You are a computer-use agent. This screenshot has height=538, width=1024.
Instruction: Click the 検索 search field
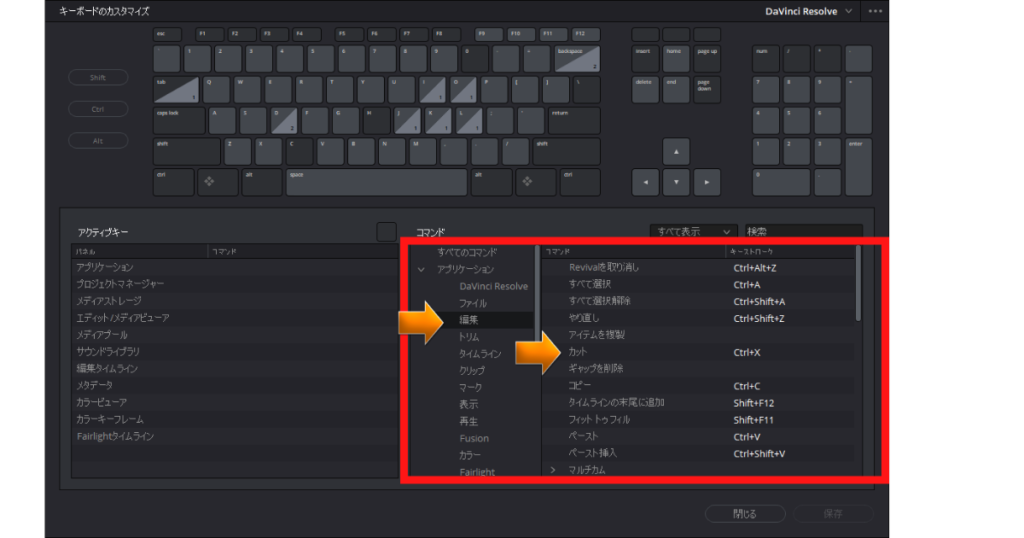[802, 231]
